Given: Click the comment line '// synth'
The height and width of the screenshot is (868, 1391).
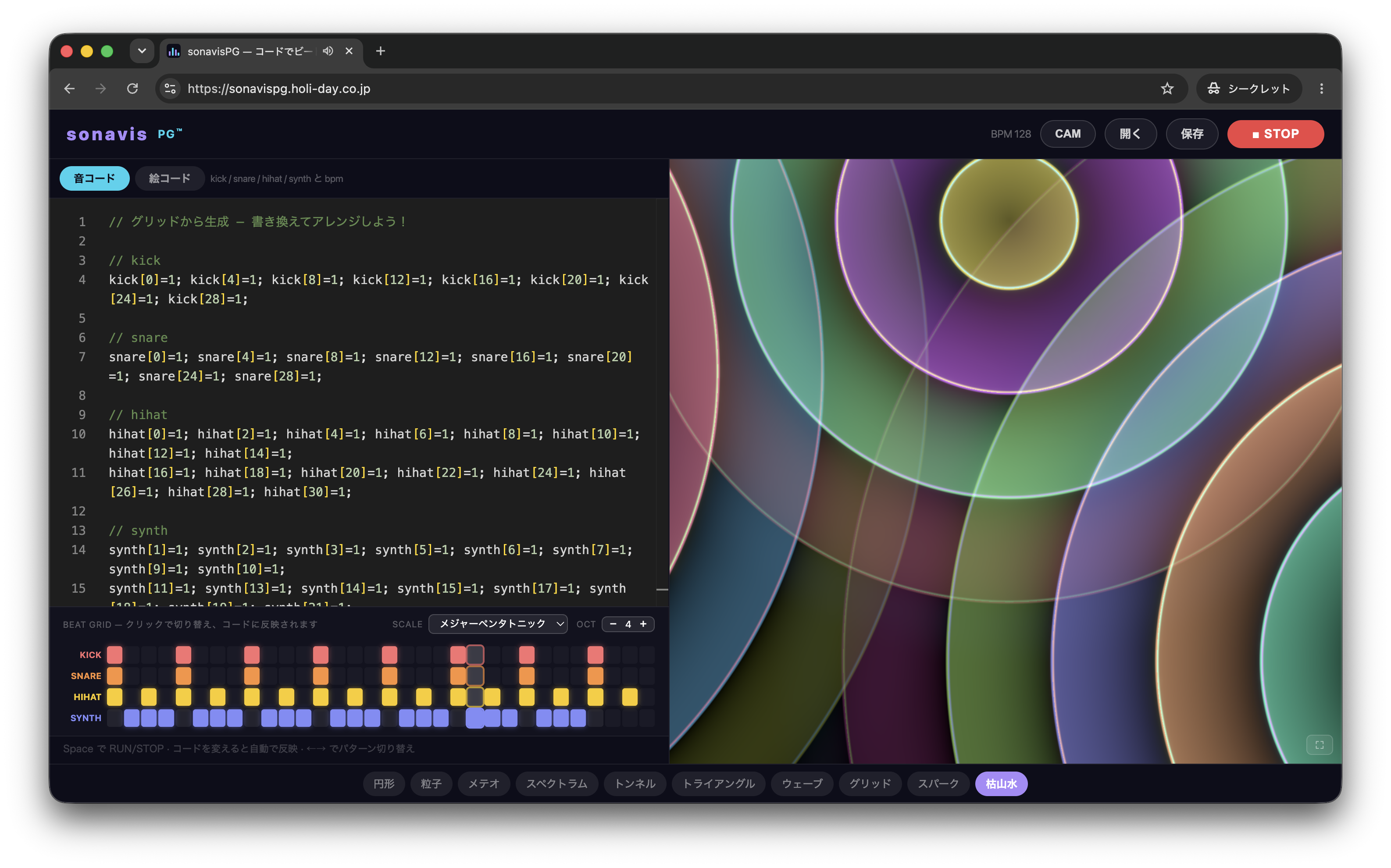Looking at the screenshot, I should [x=138, y=530].
